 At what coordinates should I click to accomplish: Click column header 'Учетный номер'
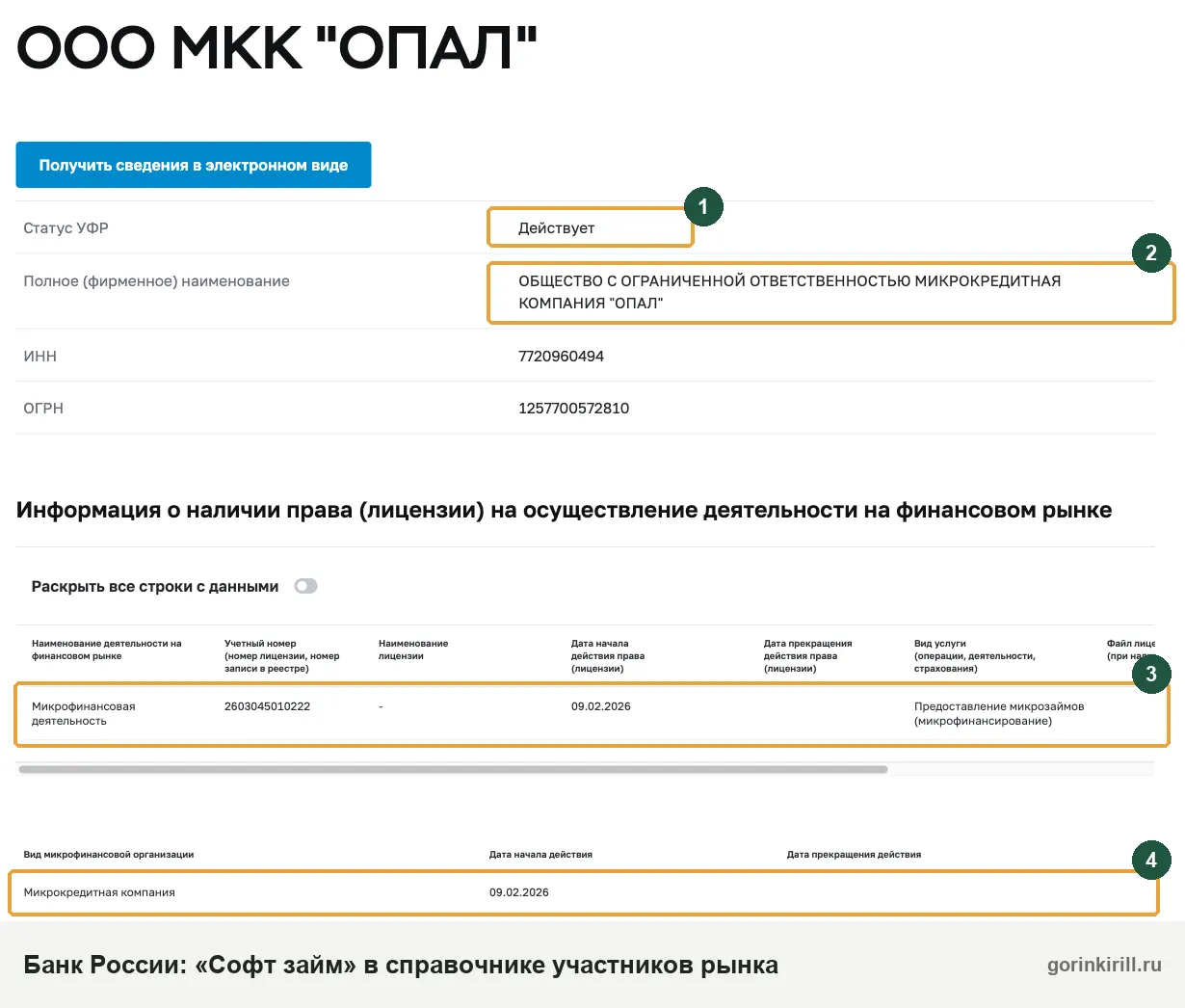[x=281, y=655]
